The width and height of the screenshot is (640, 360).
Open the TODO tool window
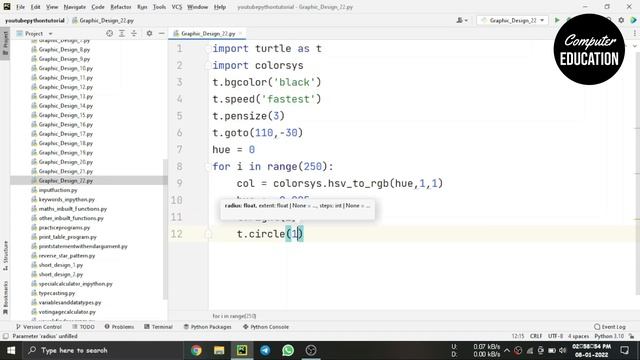click(x=83, y=327)
